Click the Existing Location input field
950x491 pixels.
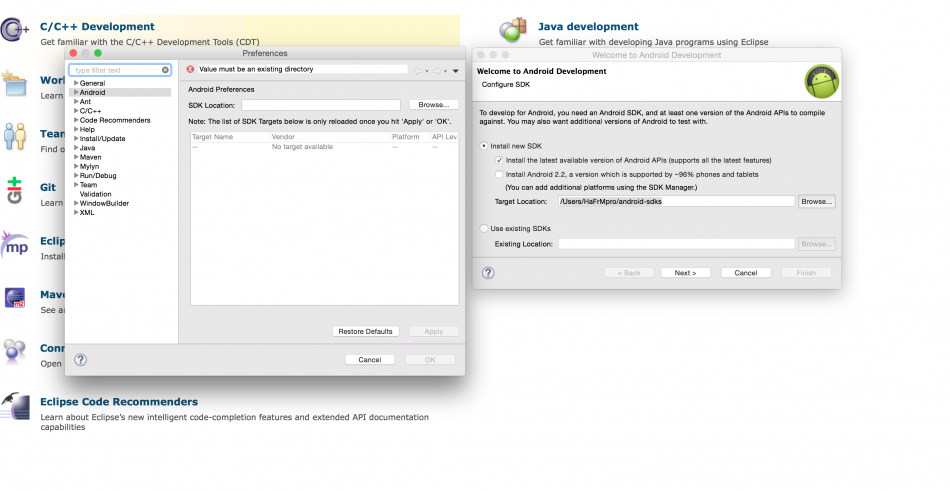(676, 244)
